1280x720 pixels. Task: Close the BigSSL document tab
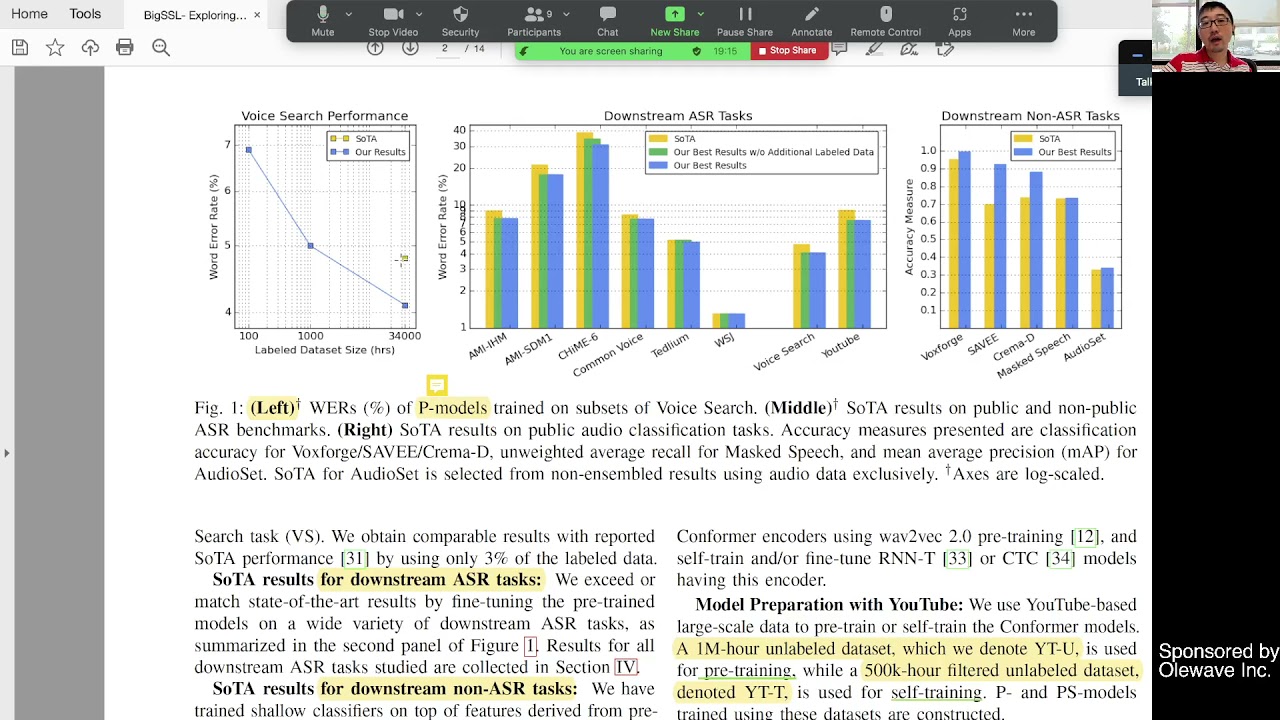(x=257, y=15)
